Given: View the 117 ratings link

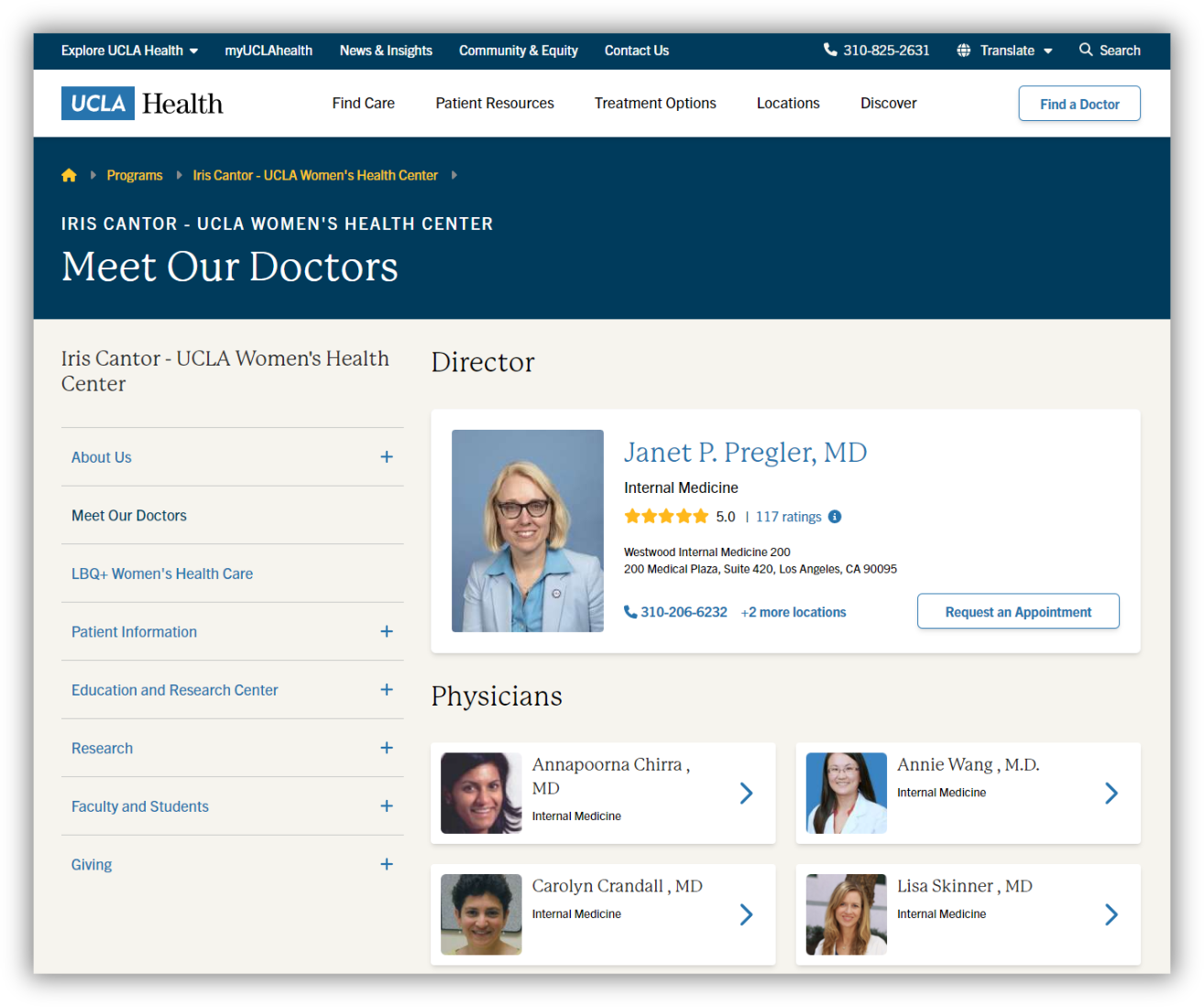Looking at the screenshot, I should 788,517.
